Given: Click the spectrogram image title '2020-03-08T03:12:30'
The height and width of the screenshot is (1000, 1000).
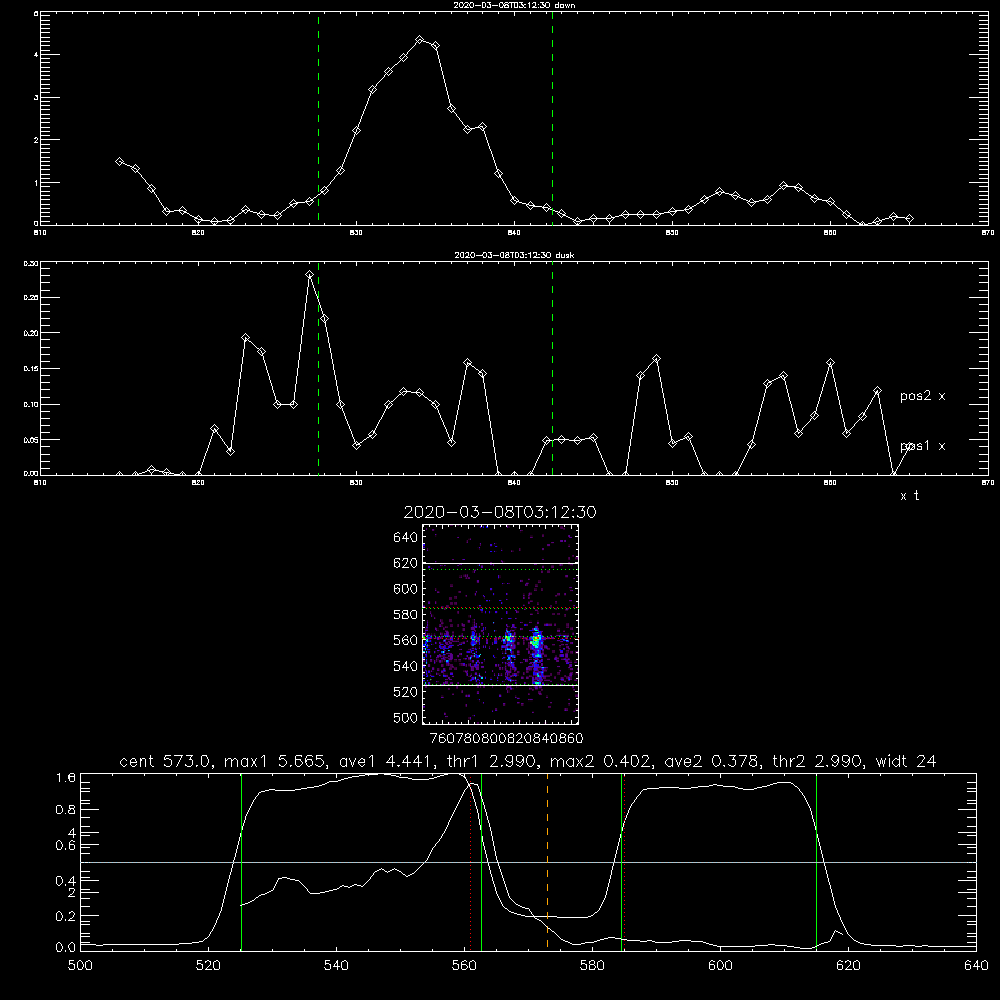Looking at the screenshot, I should [500, 512].
